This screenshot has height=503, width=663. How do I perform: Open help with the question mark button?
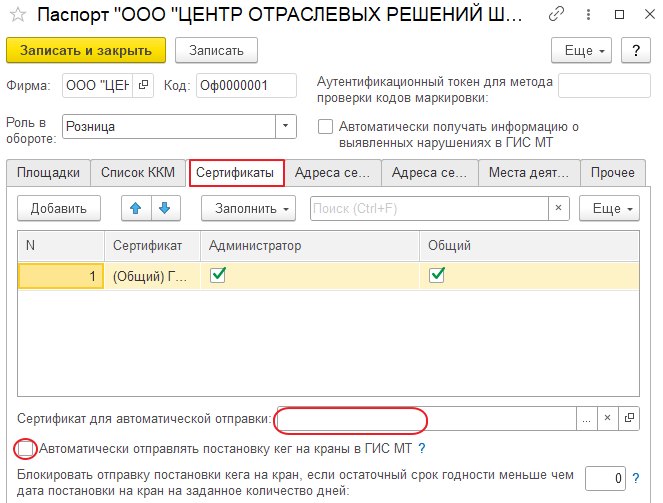[636, 50]
